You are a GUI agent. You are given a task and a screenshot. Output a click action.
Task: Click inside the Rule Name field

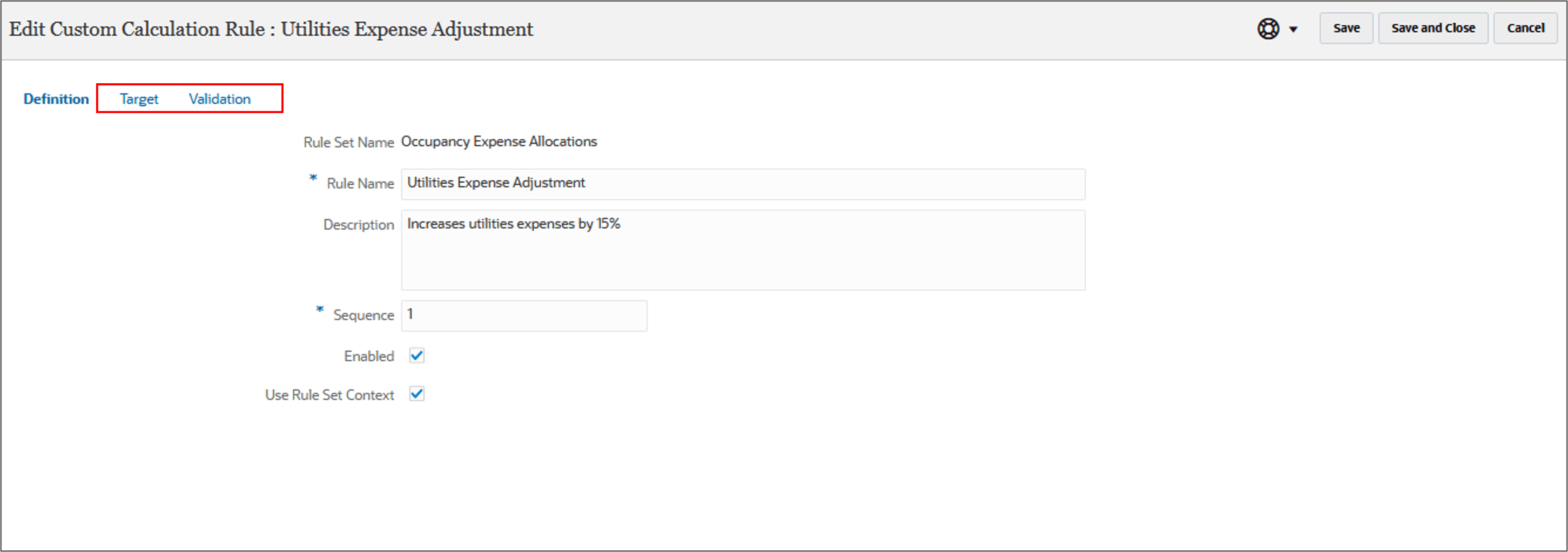click(x=743, y=184)
